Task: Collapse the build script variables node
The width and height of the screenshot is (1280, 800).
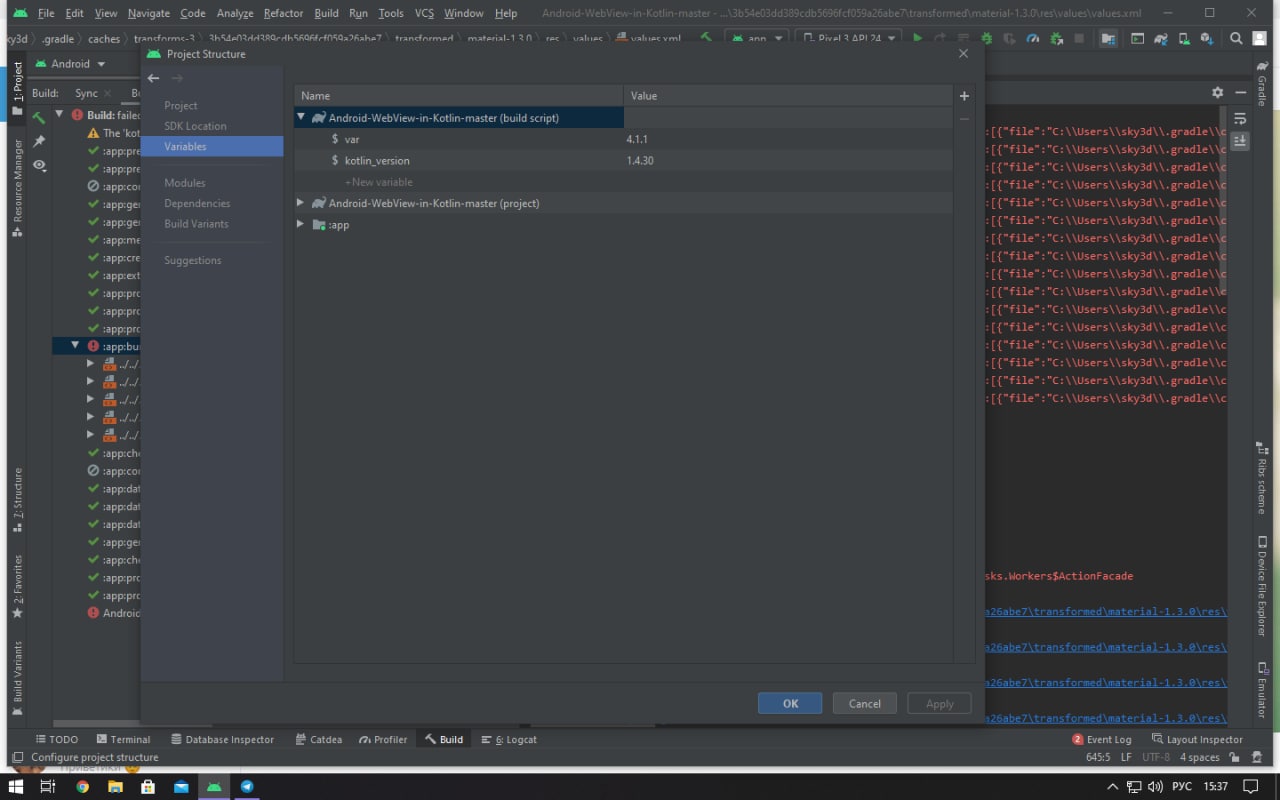Action: (301, 117)
